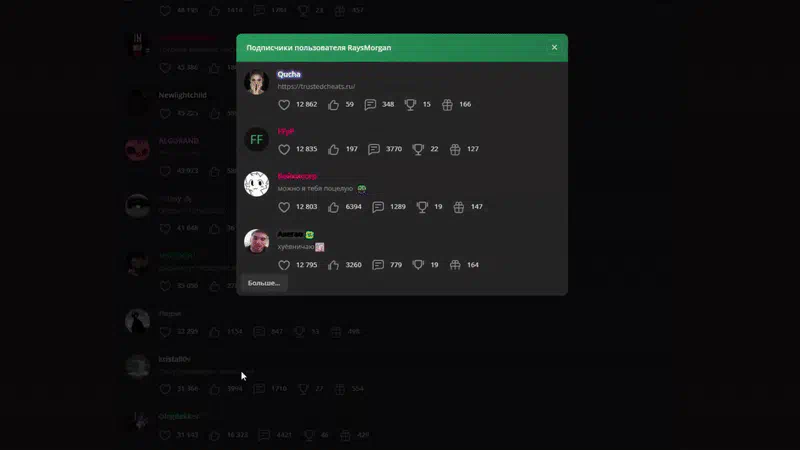The height and width of the screenshot is (450, 800).
Task: Click the gift icon next to 147
Action: [x=459, y=207]
